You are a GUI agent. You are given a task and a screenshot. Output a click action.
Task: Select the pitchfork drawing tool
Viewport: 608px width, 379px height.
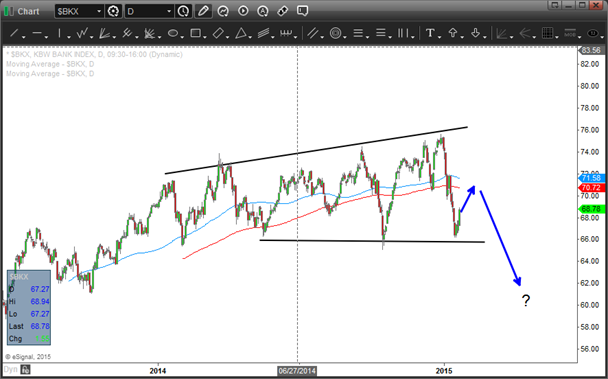tap(127, 33)
